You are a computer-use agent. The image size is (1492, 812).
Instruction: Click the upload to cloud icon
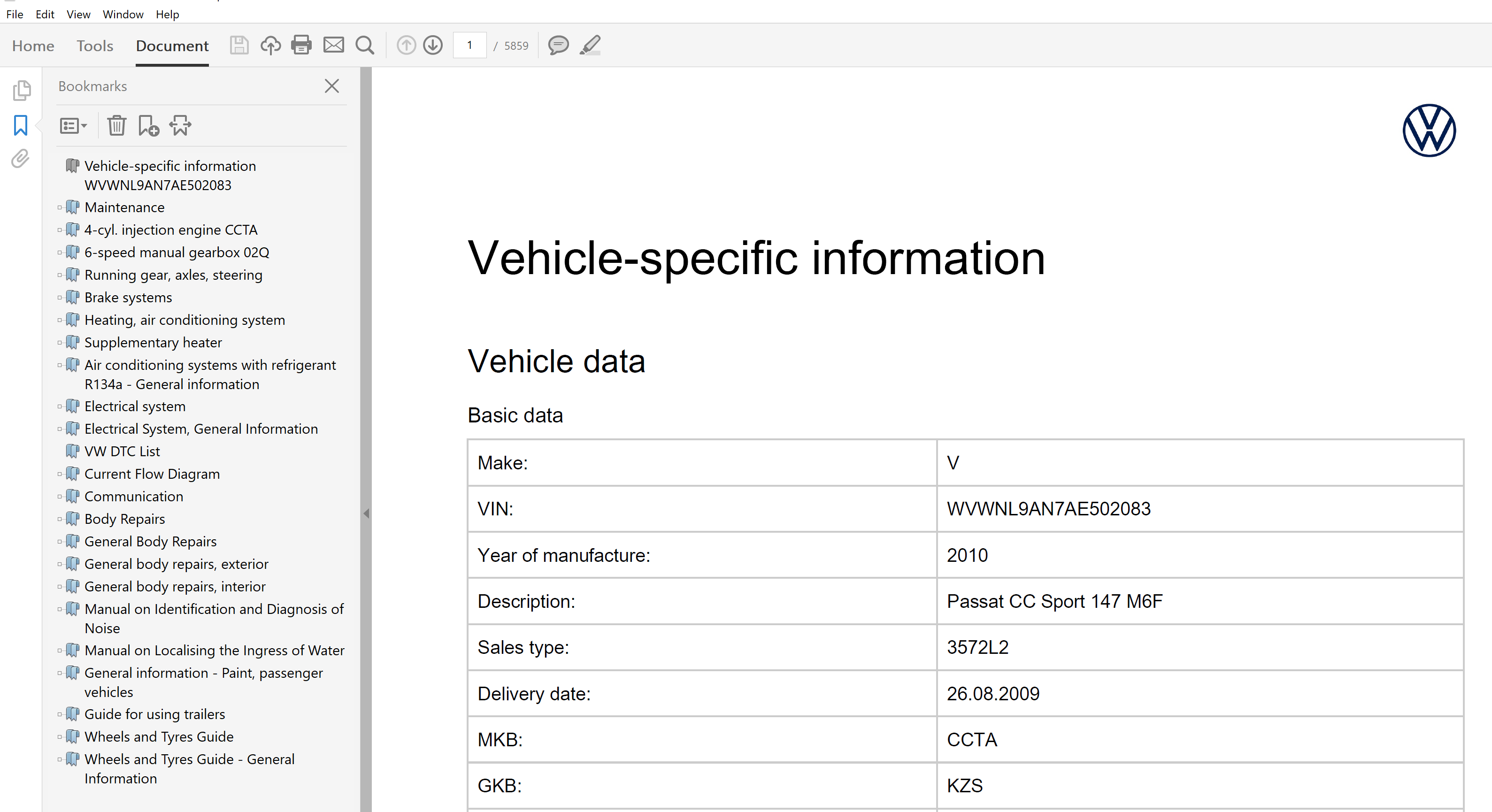tap(270, 45)
